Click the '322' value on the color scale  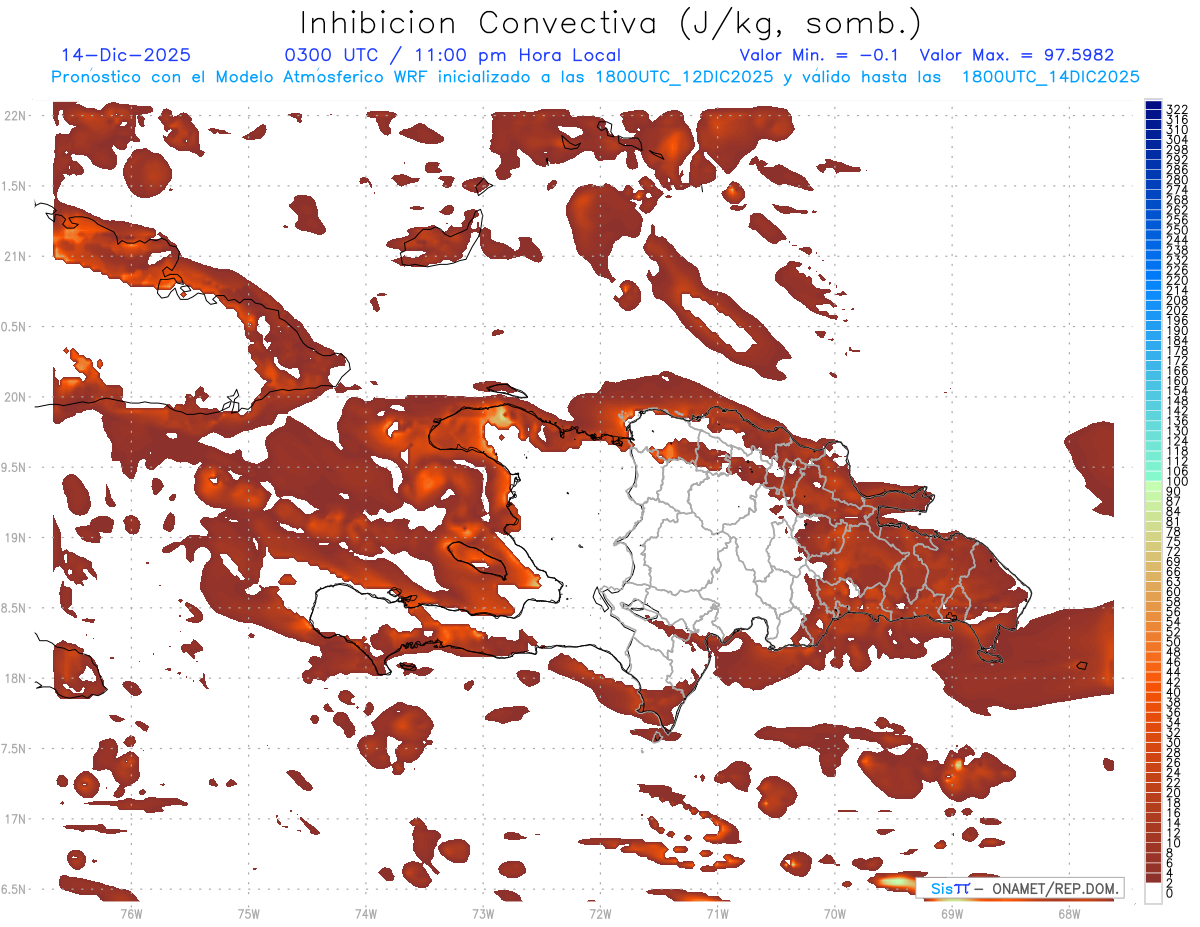tap(1176, 108)
